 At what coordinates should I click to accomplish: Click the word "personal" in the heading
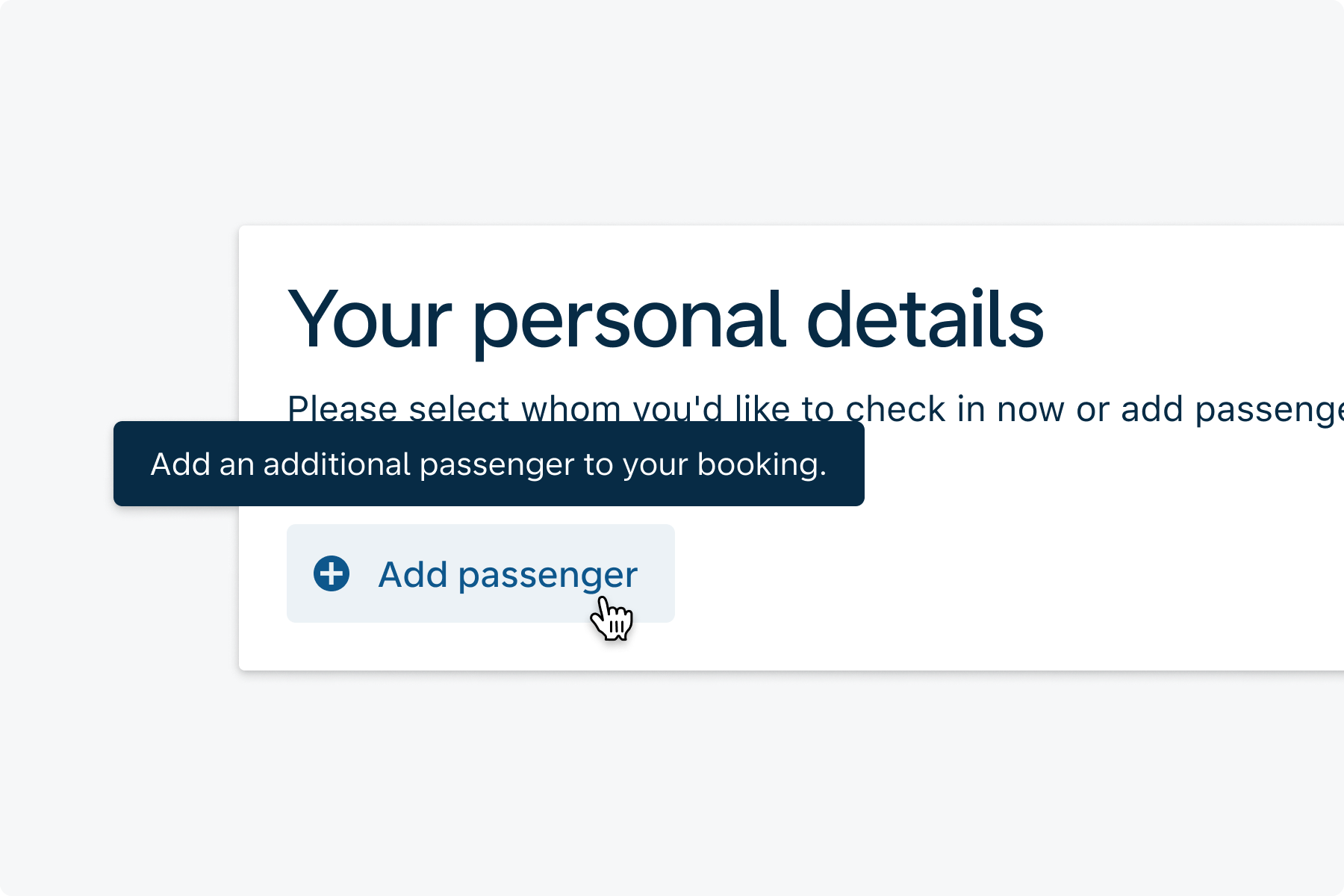629,321
